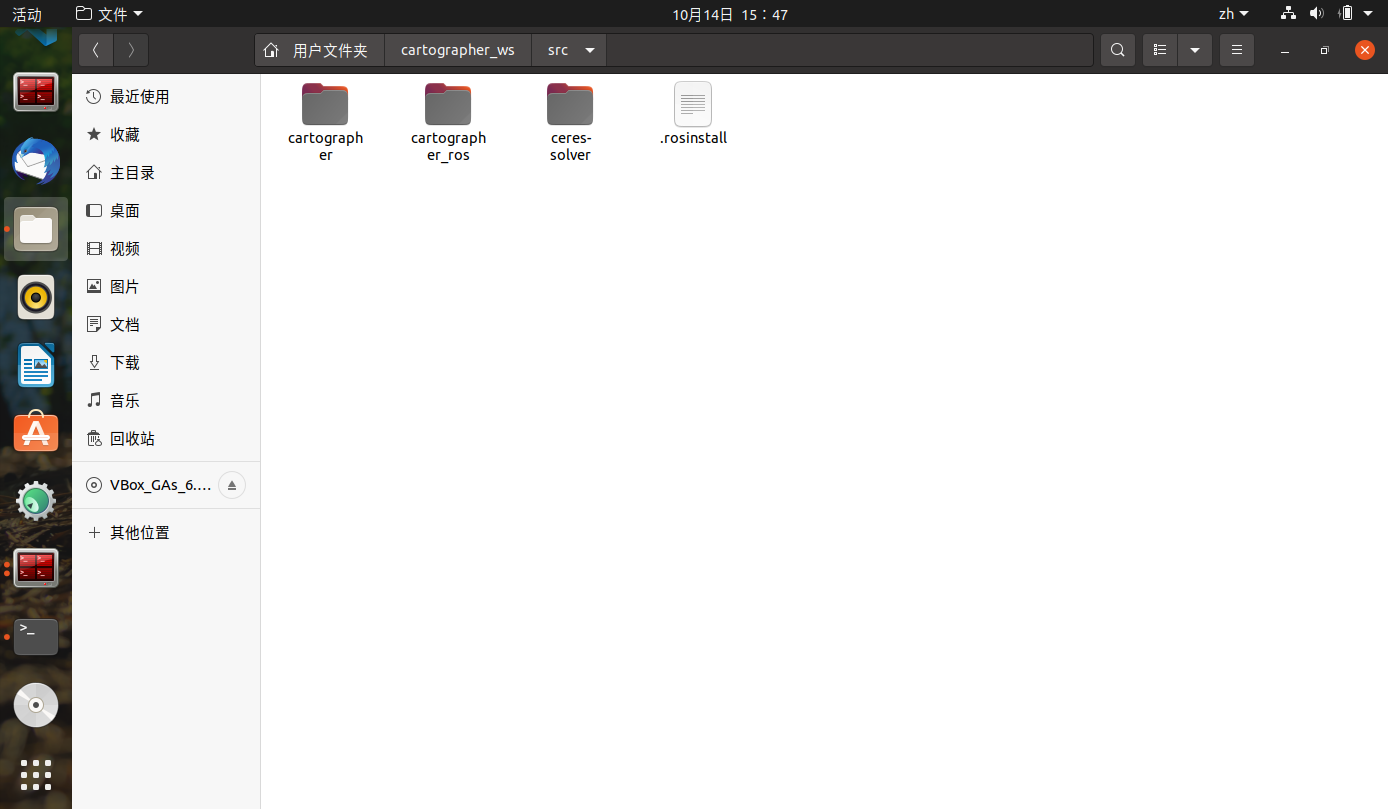Select the .rosinstall file icon

tap(693, 104)
